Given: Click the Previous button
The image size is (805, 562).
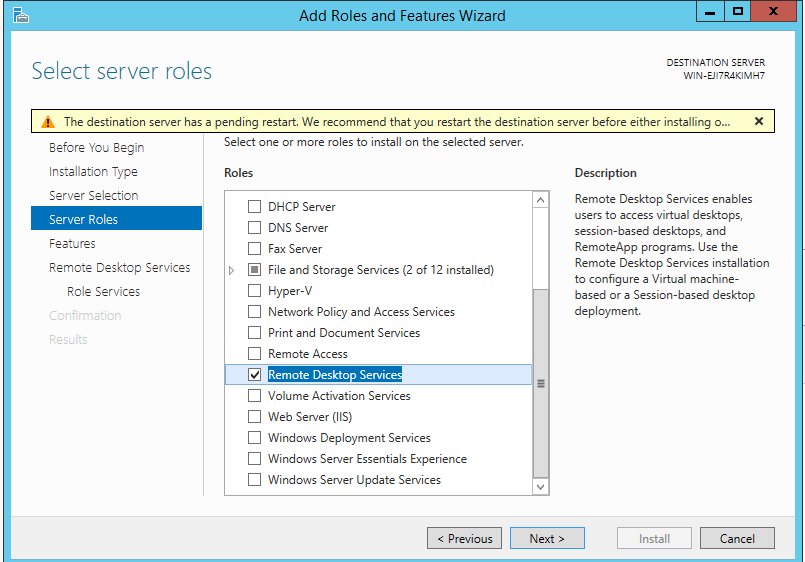Looking at the screenshot, I should 464,538.
